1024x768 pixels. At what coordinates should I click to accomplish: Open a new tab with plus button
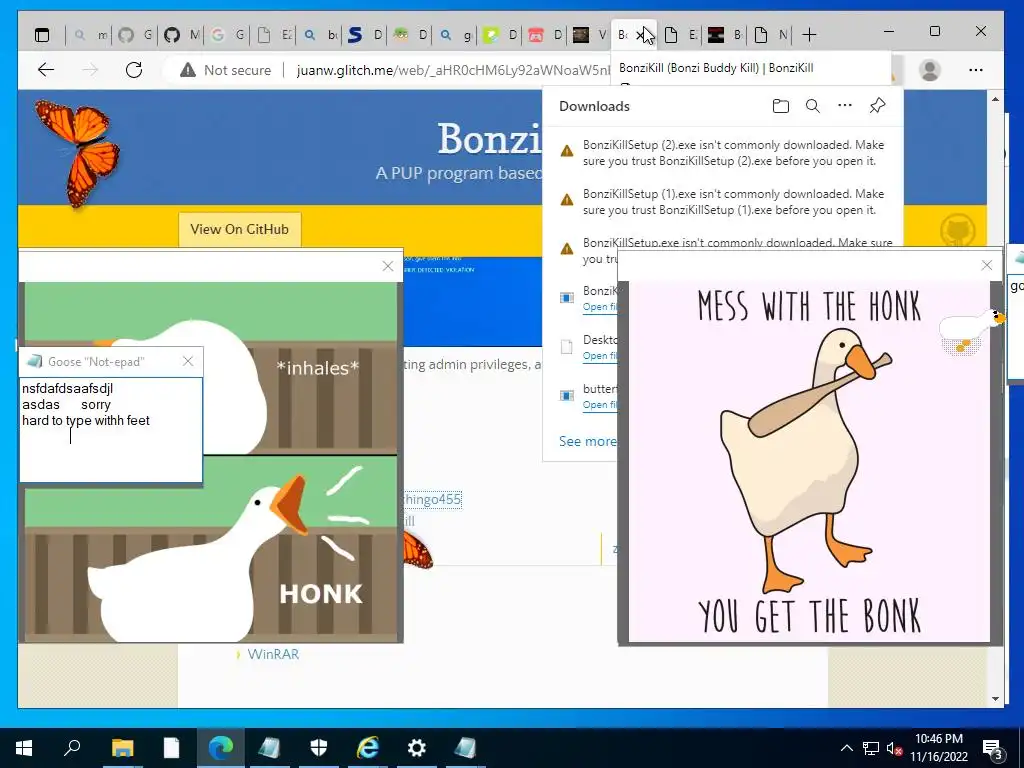pos(809,35)
